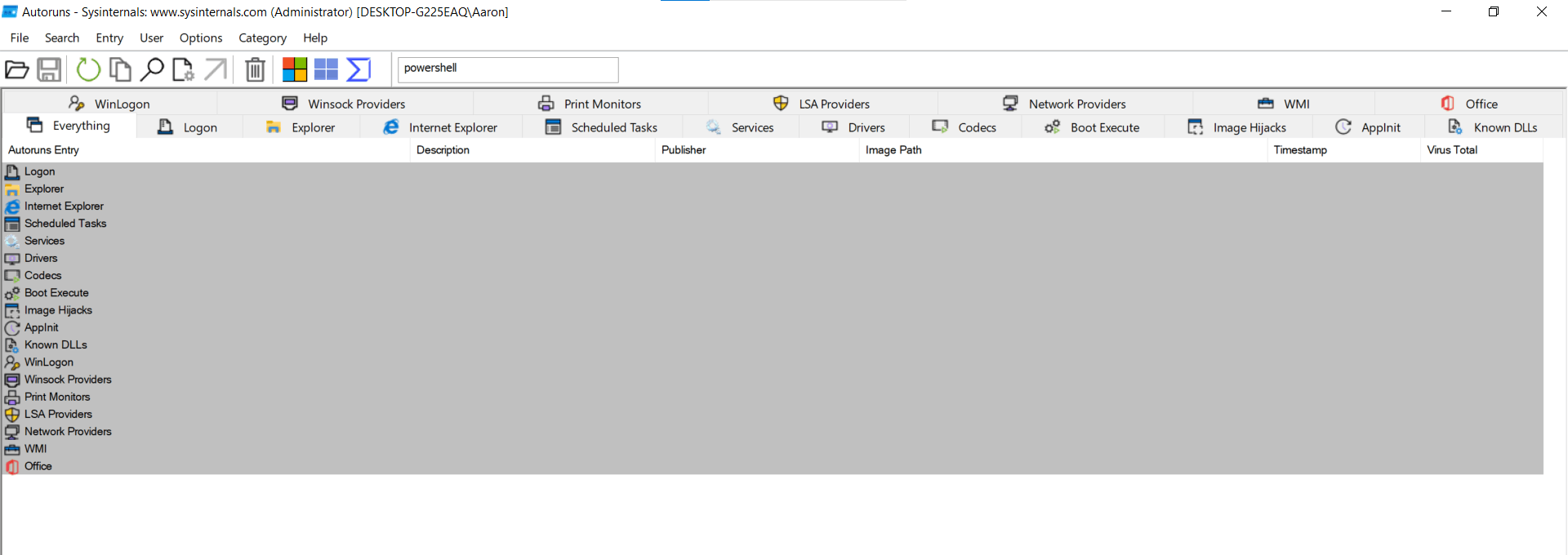Switch to the WinLogon tab
This screenshot has height=555, width=1568.
click(109, 104)
